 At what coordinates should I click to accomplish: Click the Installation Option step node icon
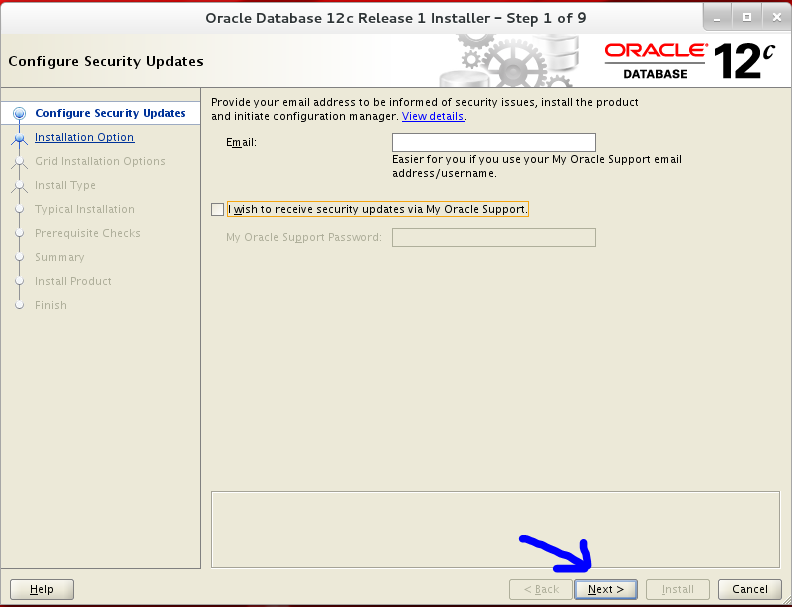(19, 137)
